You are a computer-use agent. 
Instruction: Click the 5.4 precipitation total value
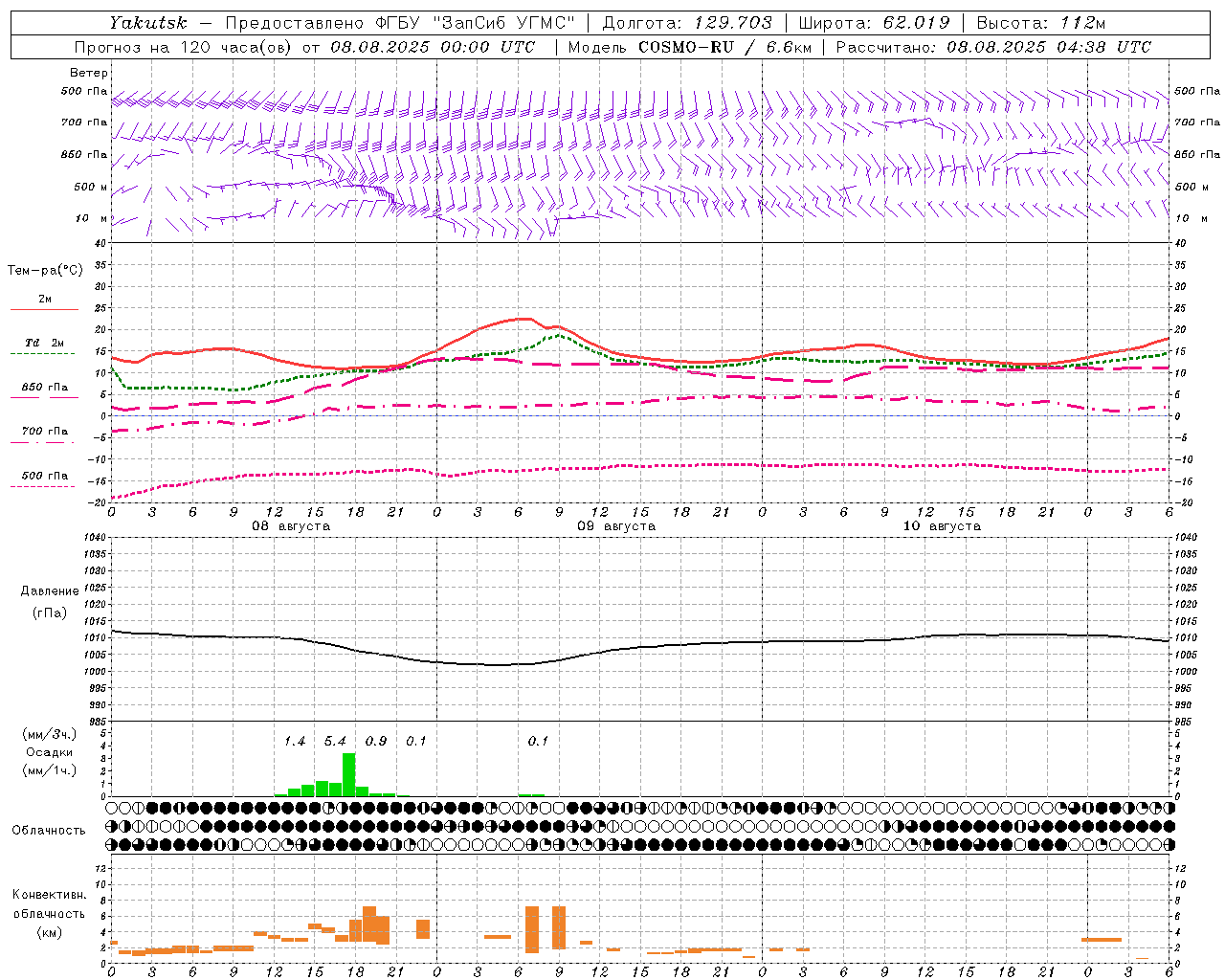click(x=335, y=741)
